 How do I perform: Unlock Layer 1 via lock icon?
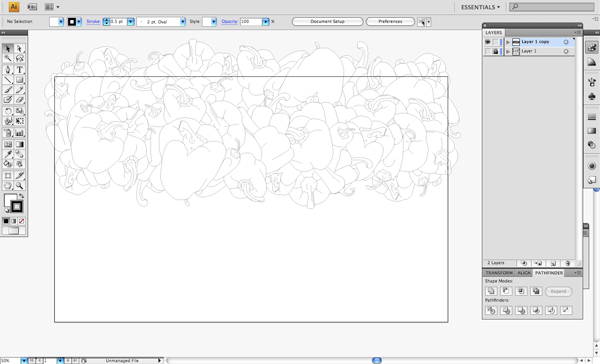point(496,51)
